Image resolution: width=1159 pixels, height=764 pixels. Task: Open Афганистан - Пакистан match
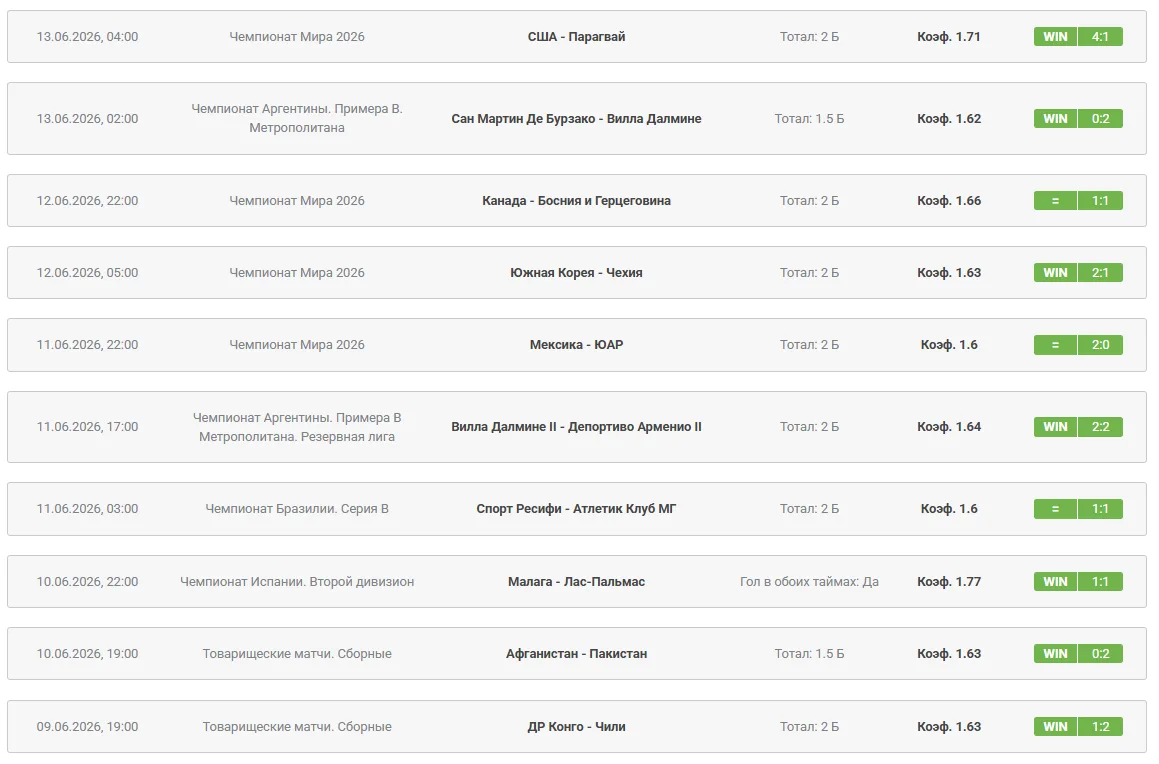pyautogui.click(x=576, y=654)
